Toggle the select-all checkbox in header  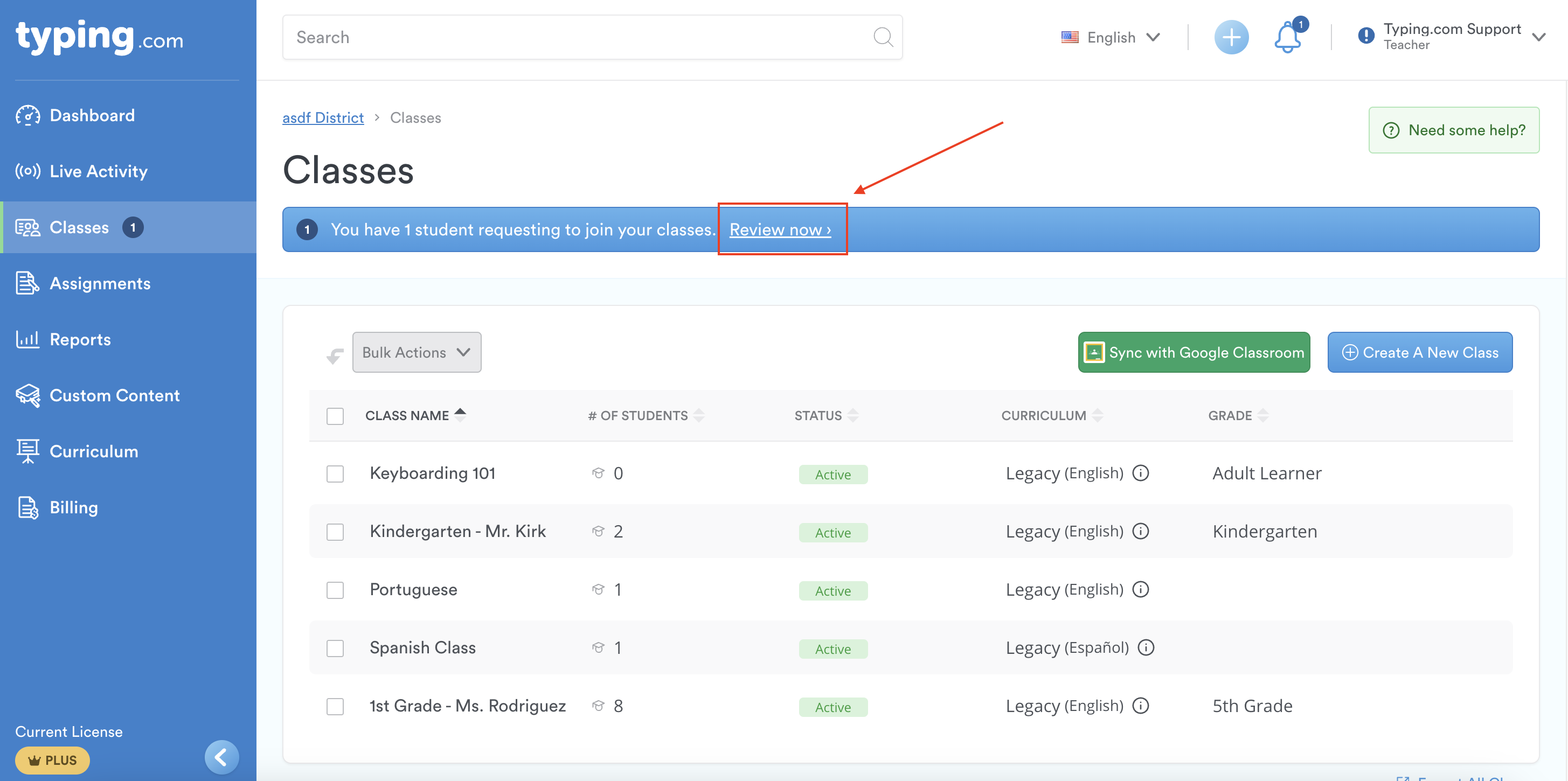[x=335, y=416]
